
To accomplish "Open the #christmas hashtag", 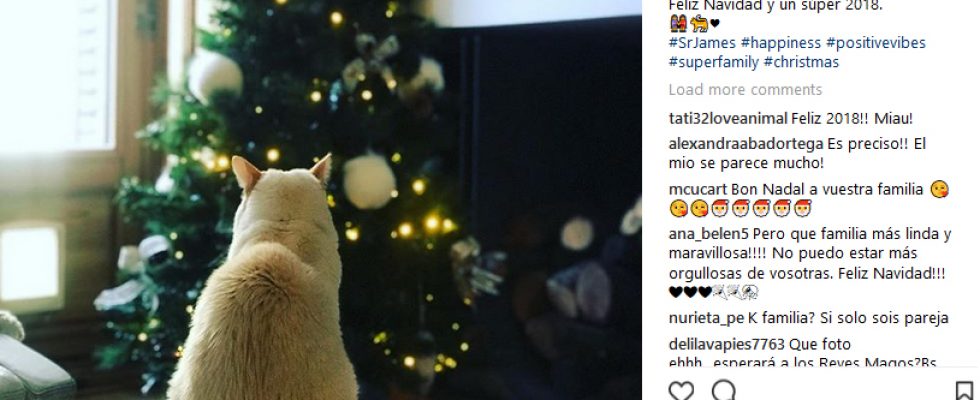I will [801, 62].
